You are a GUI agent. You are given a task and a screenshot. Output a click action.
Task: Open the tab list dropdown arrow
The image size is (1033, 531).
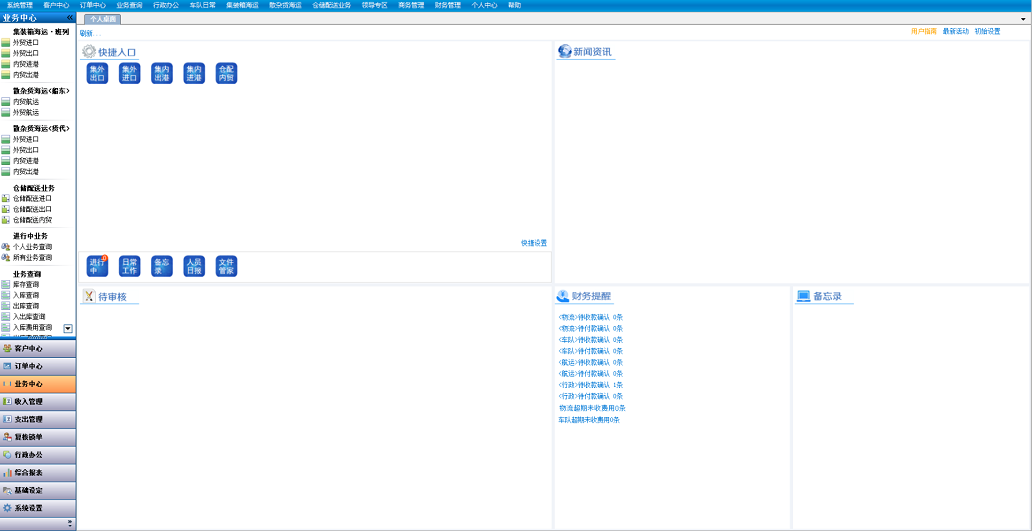tap(1022, 19)
